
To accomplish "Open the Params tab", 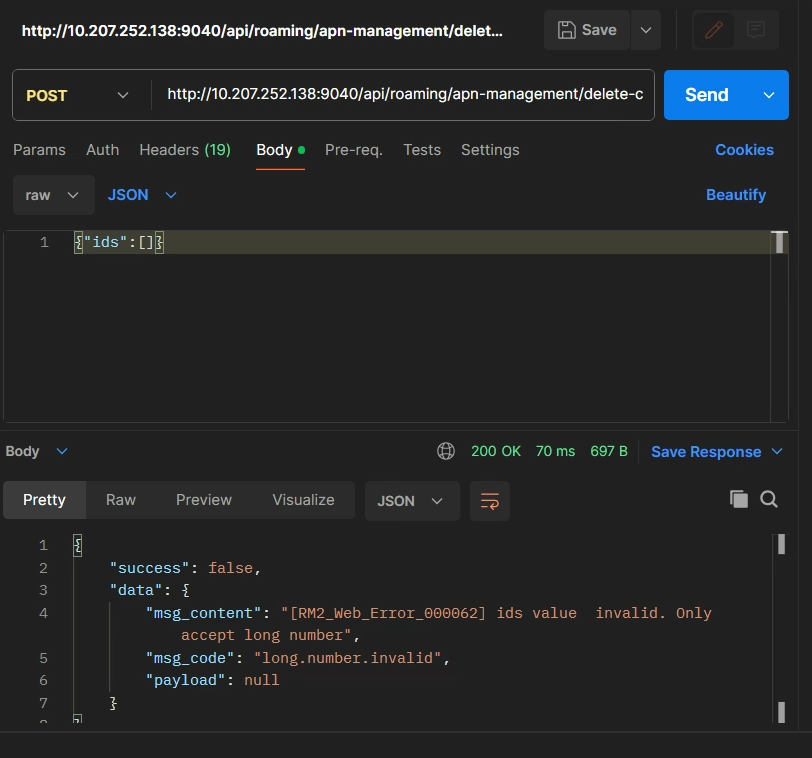I will click(39, 150).
